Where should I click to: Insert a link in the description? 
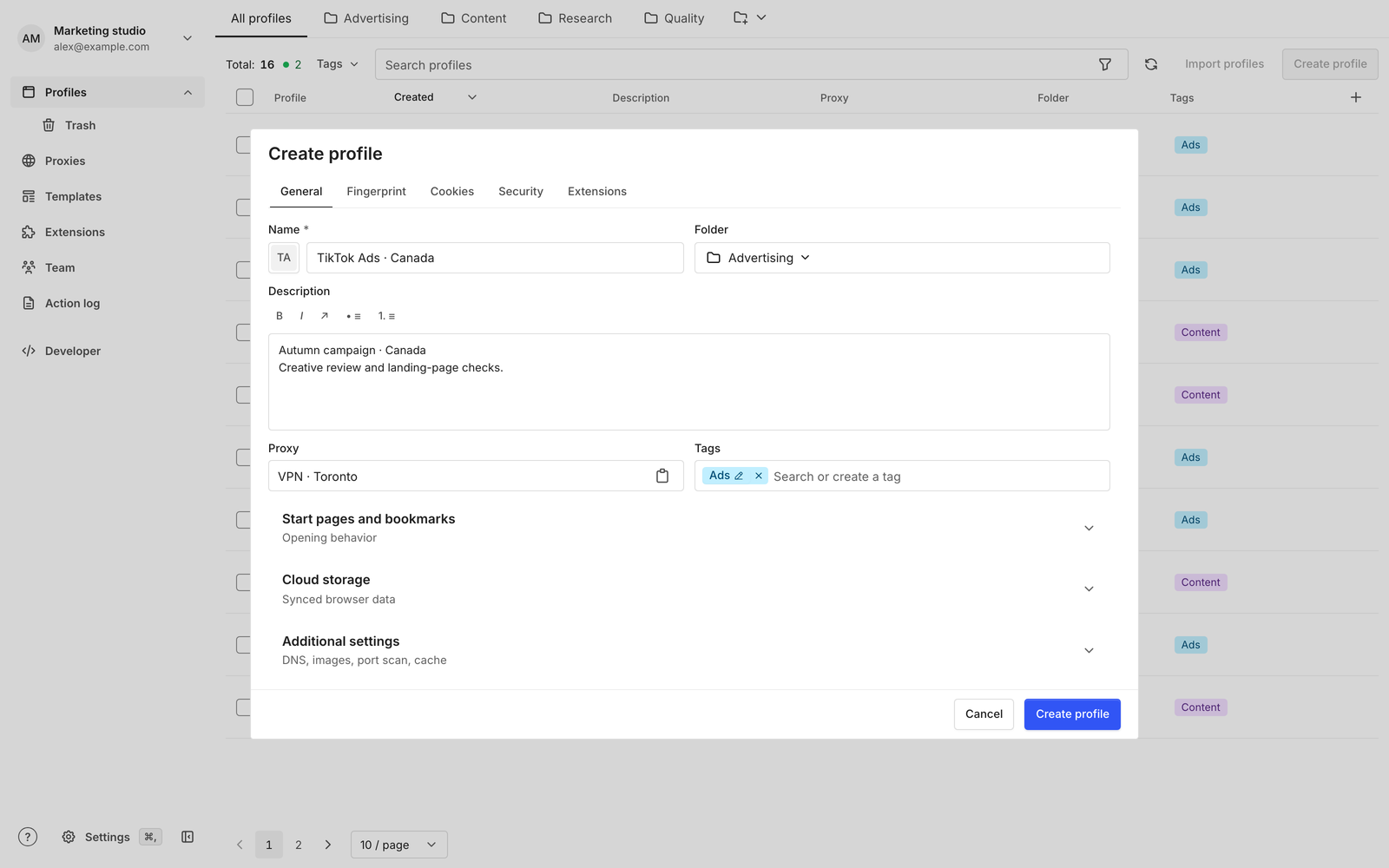coord(325,316)
